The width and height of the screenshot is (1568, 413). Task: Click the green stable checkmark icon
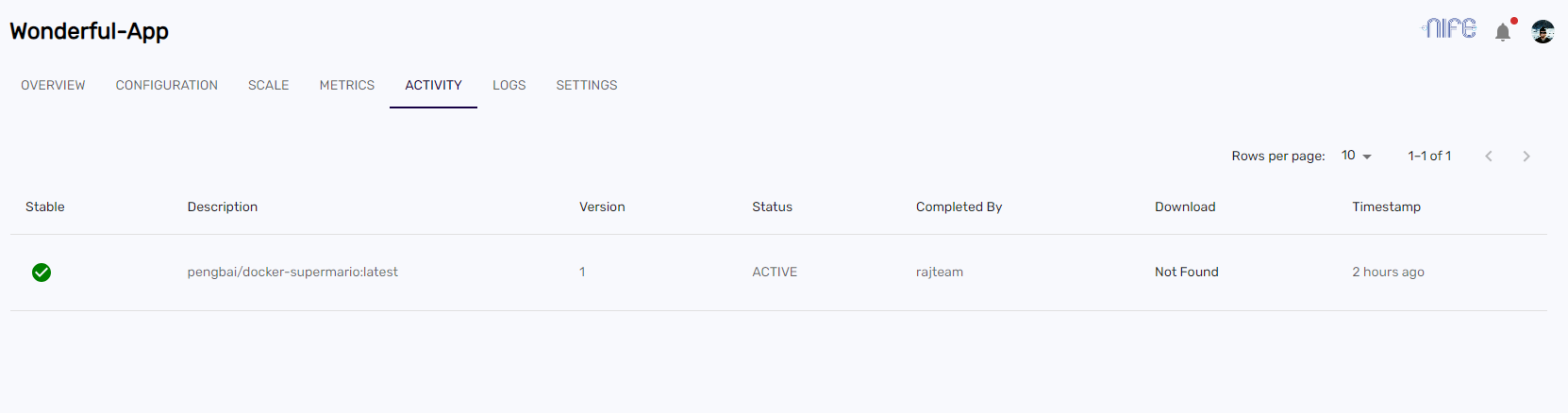[42, 273]
